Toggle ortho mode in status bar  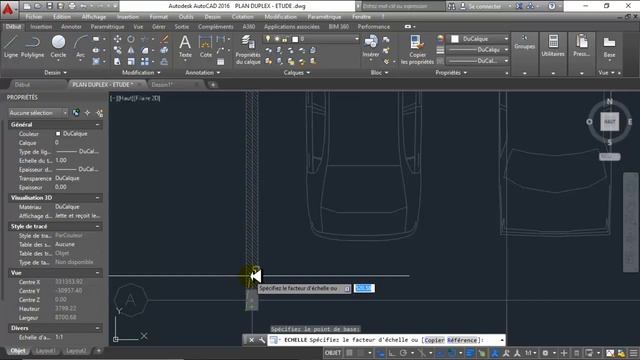pos(391,353)
